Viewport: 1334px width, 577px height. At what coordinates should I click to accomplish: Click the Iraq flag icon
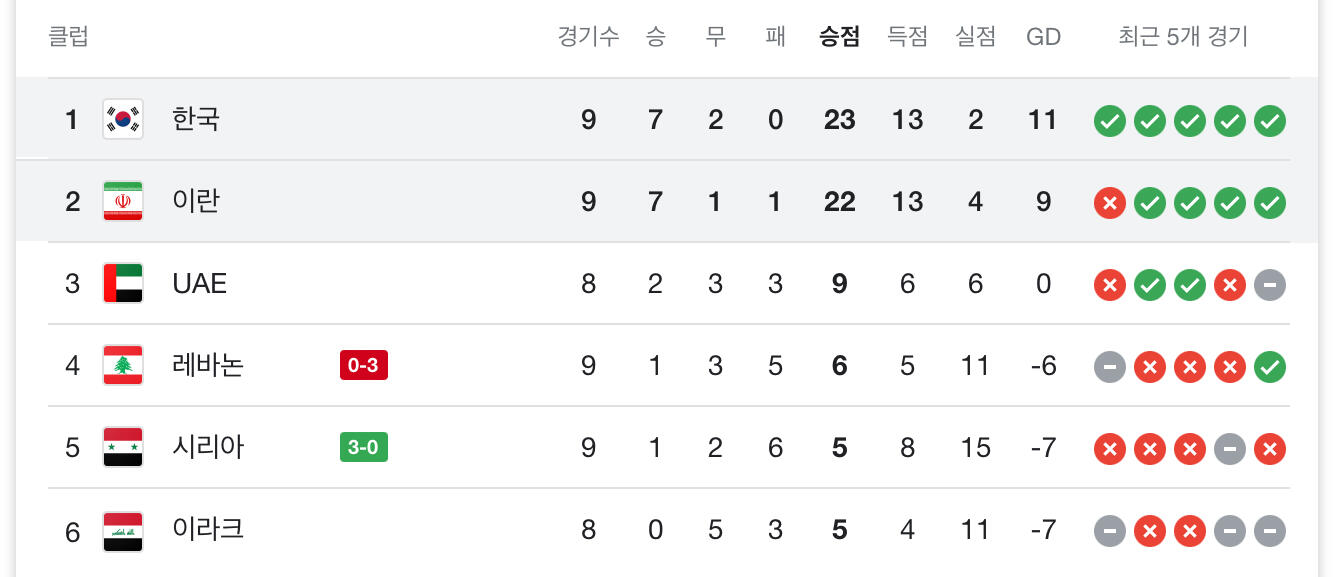click(123, 531)
